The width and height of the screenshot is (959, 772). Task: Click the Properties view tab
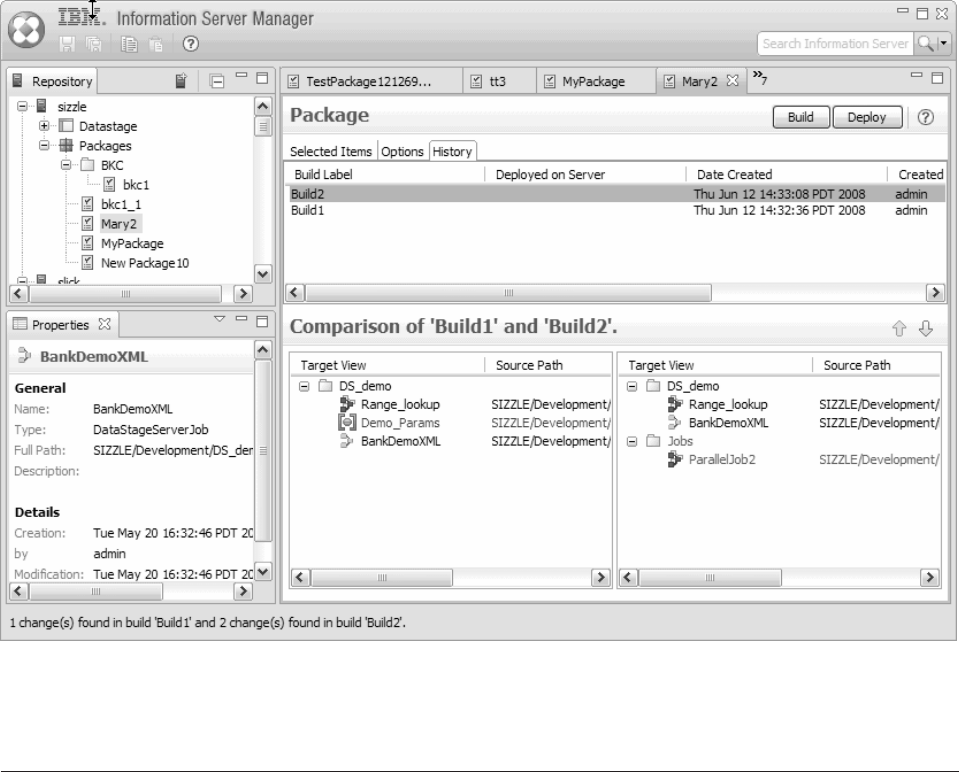click(60, 325)
